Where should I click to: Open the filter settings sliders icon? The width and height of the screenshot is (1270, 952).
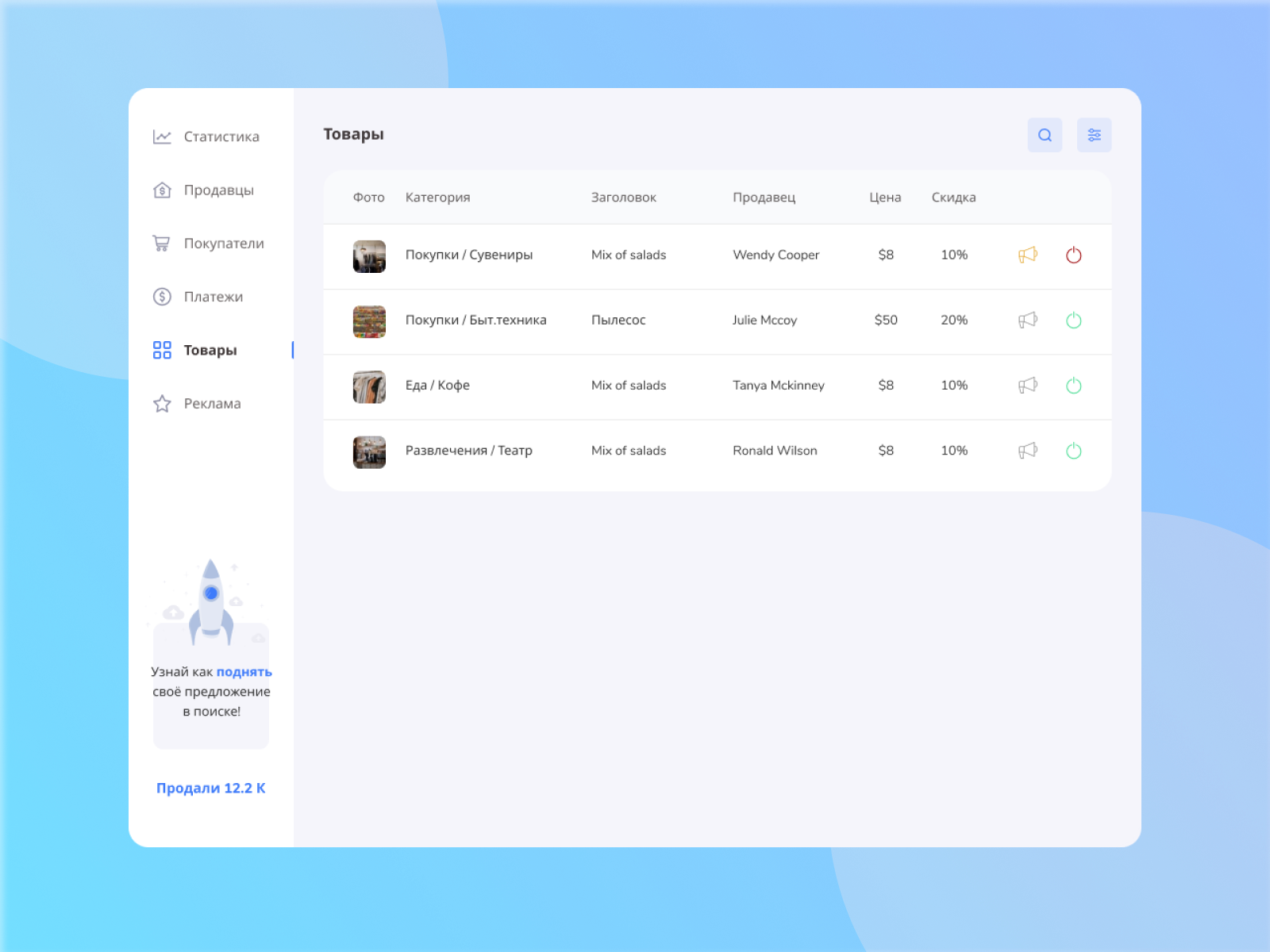point(1094,135)
